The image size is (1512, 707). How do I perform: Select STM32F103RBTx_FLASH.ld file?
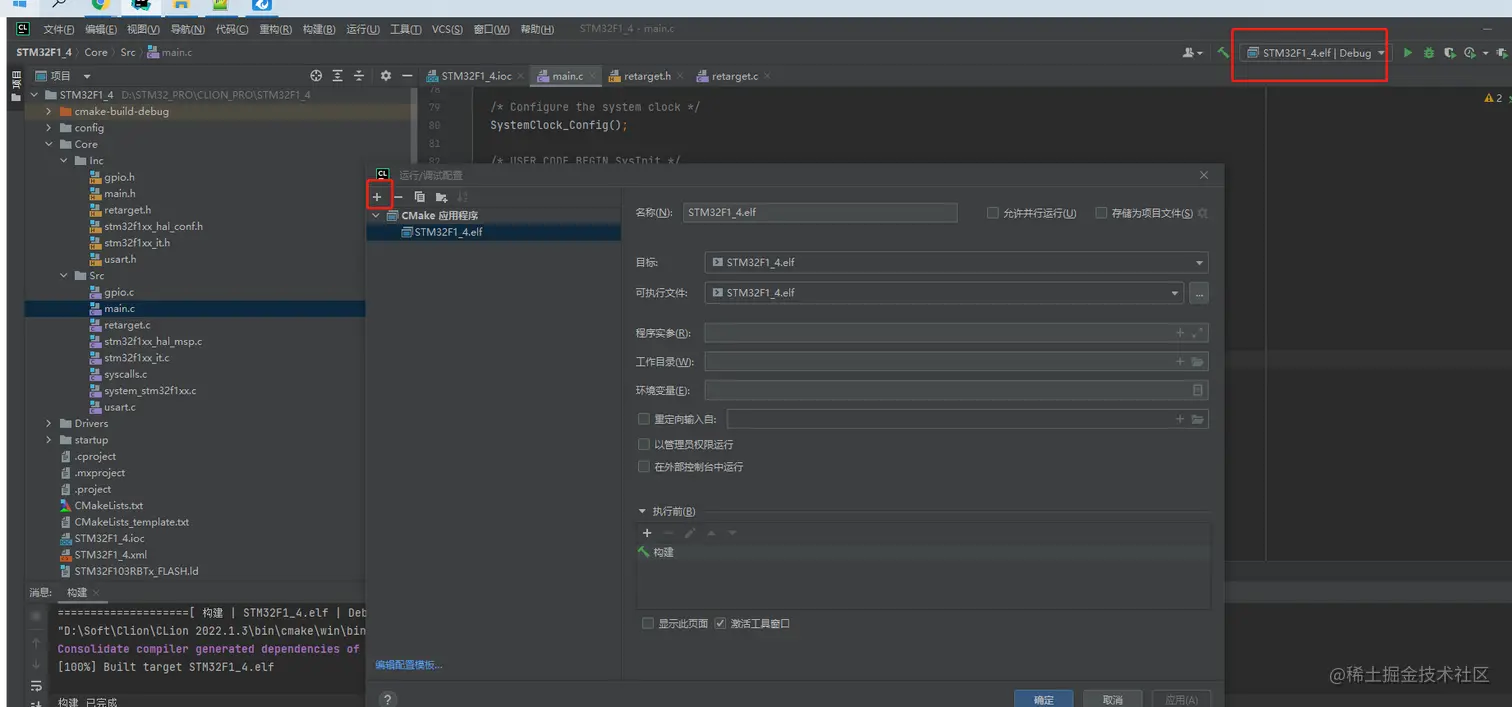(x=136, y=571)
